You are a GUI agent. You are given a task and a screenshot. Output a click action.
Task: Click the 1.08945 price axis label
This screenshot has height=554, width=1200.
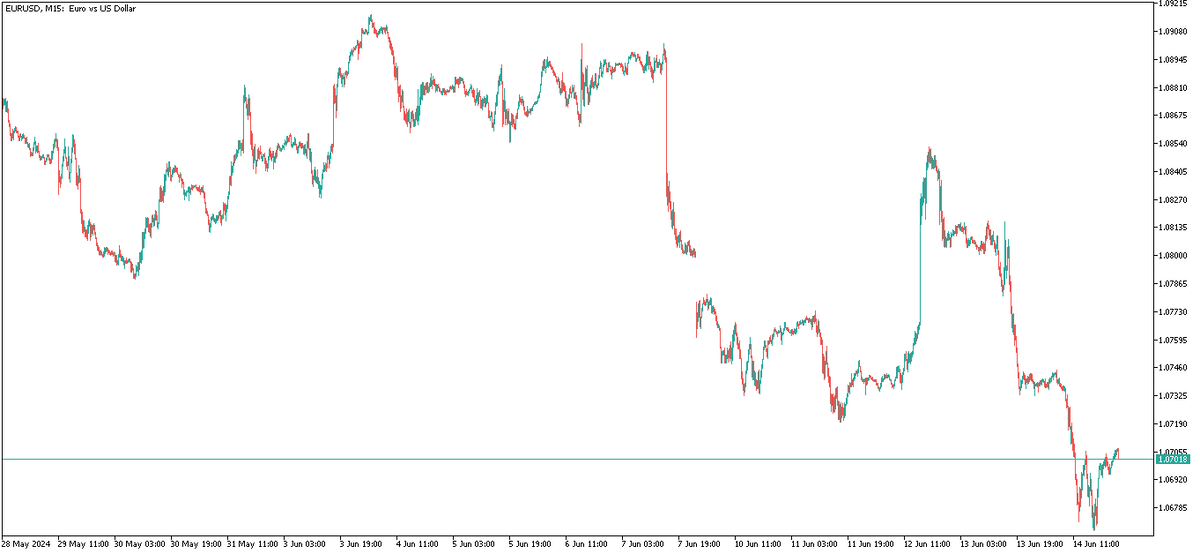(x=1173, y=59)
